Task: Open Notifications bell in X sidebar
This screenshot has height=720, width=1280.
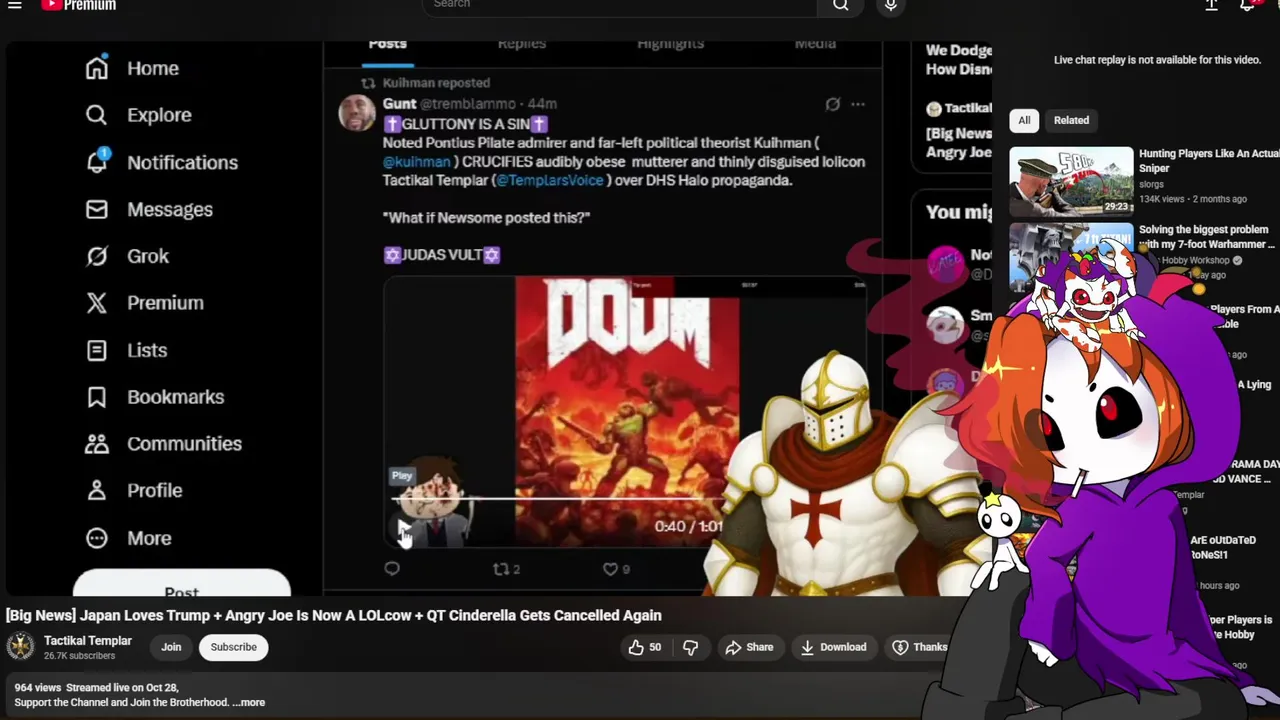Action: point(161,162)
